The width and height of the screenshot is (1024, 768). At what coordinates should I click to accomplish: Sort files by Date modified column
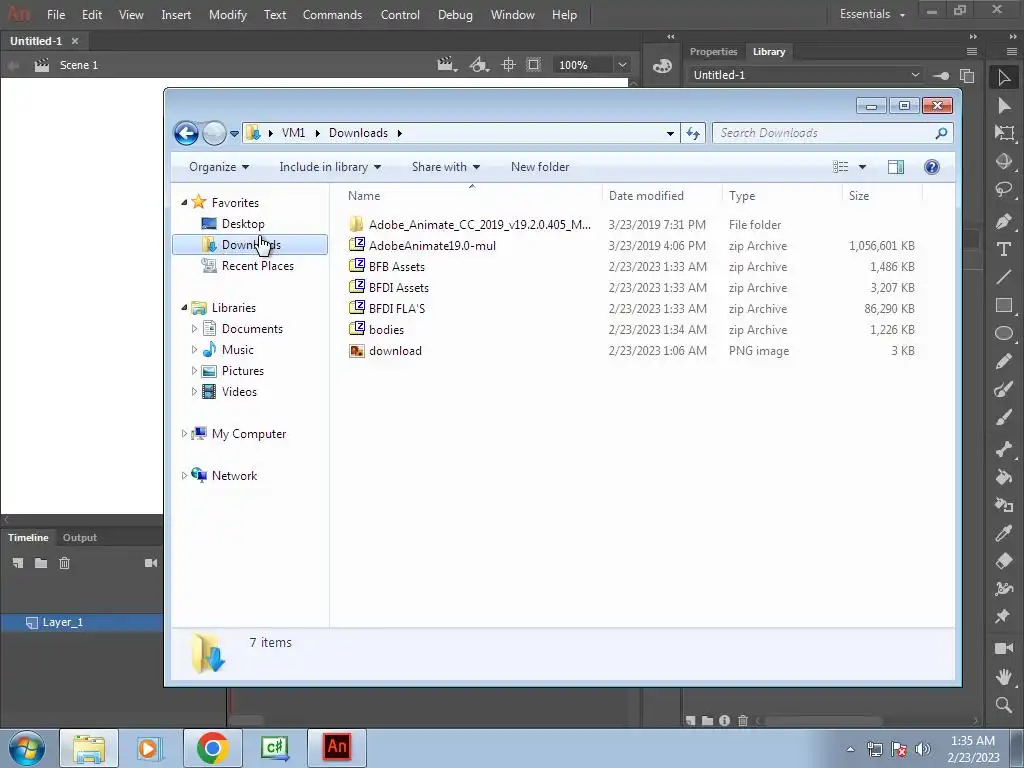click(646, 196)
